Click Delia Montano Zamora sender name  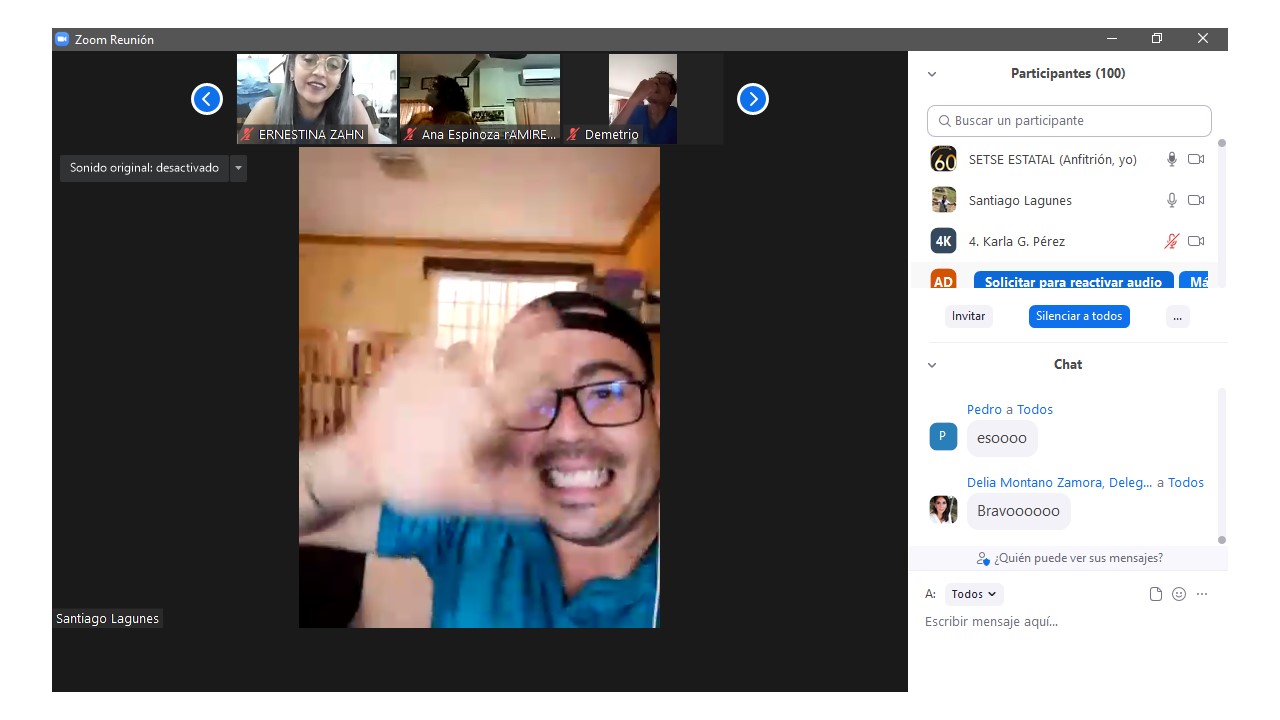point(1059,482)
